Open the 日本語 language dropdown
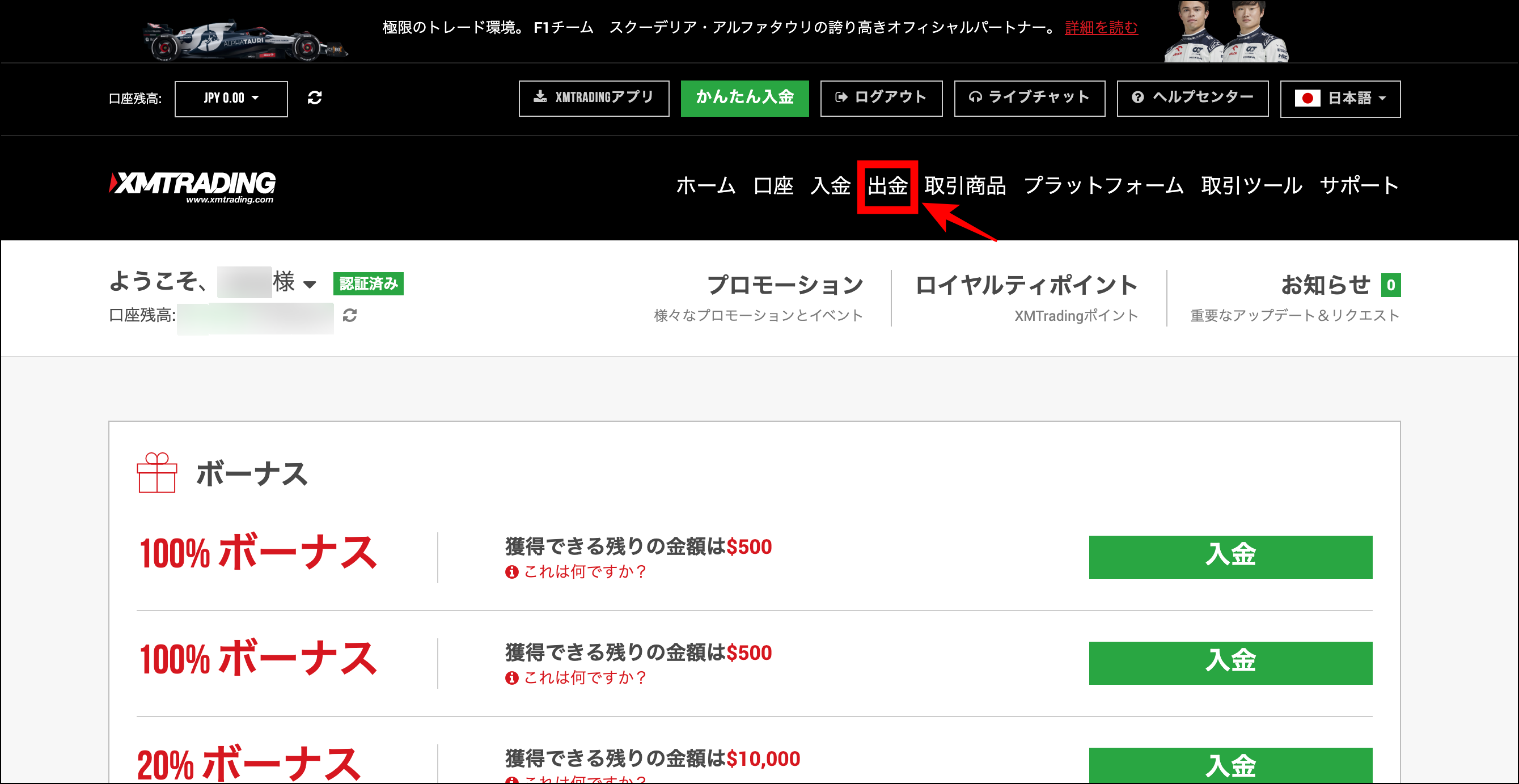 [1340, 99]
